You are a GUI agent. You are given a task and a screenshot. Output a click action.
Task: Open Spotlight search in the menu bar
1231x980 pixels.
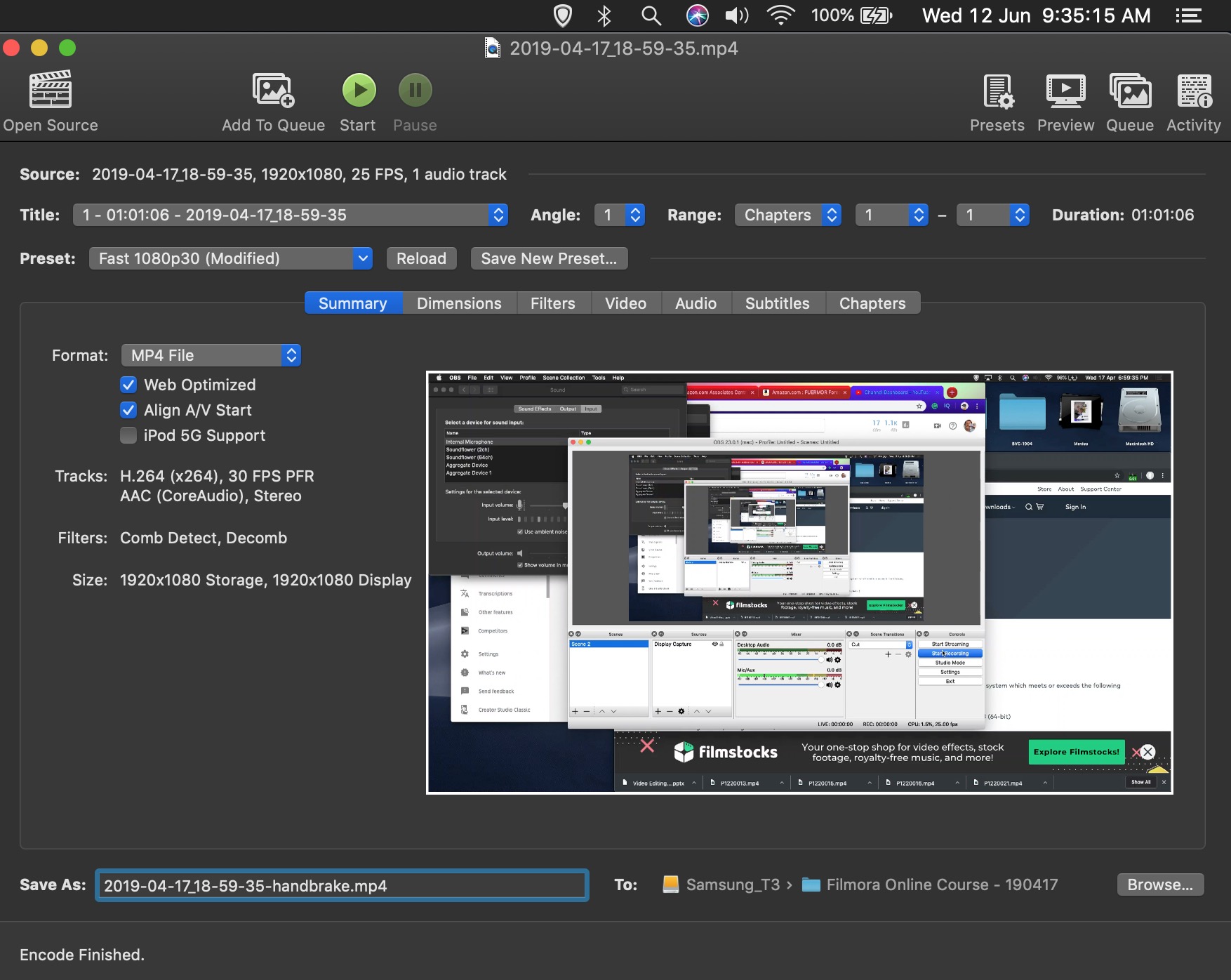[x=651, y=15]
